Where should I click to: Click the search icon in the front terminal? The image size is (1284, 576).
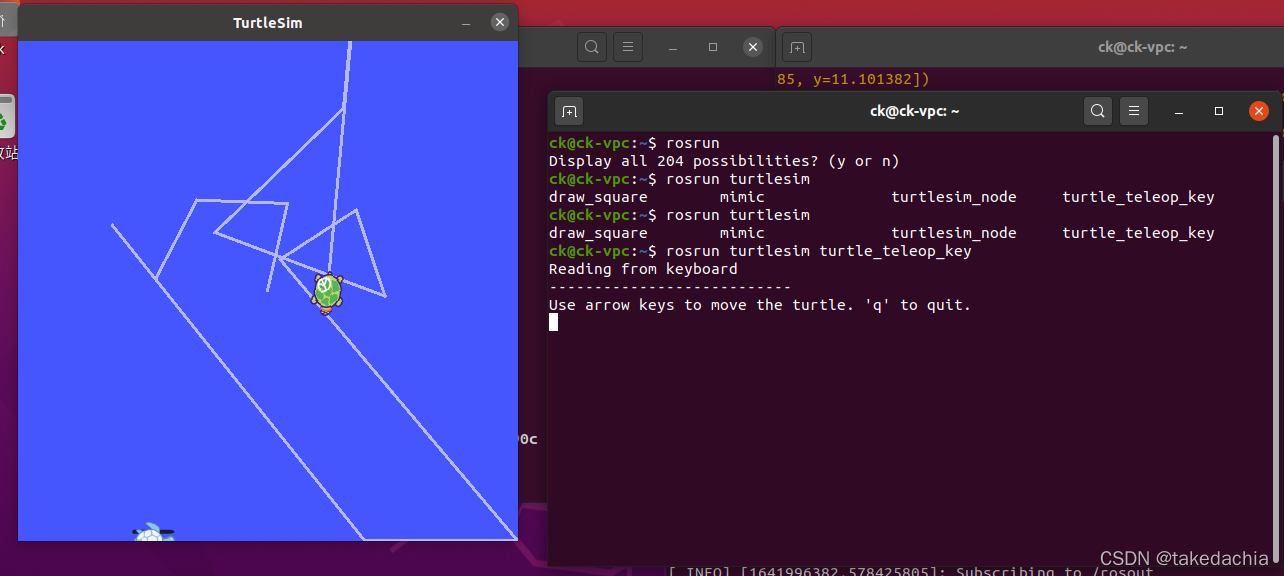[1098, 111]
